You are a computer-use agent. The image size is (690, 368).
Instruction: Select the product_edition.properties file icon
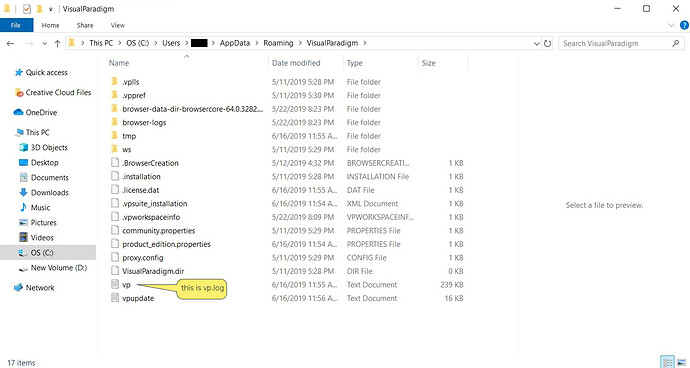click(115, 244)
